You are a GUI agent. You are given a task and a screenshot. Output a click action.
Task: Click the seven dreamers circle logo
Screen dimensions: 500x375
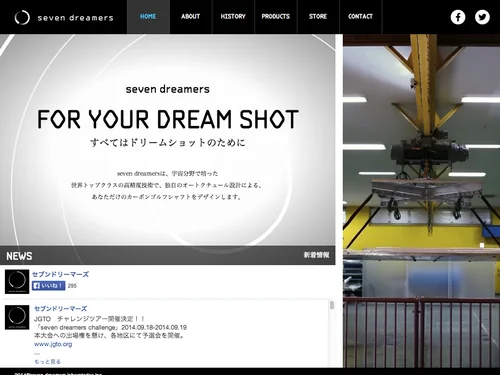[22, 17]
